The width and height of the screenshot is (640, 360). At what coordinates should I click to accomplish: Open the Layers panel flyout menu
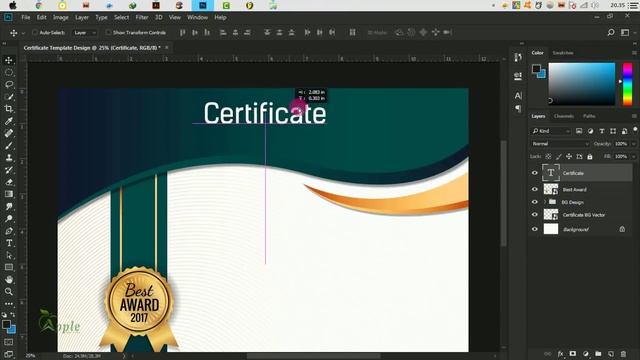pos(634,116)
